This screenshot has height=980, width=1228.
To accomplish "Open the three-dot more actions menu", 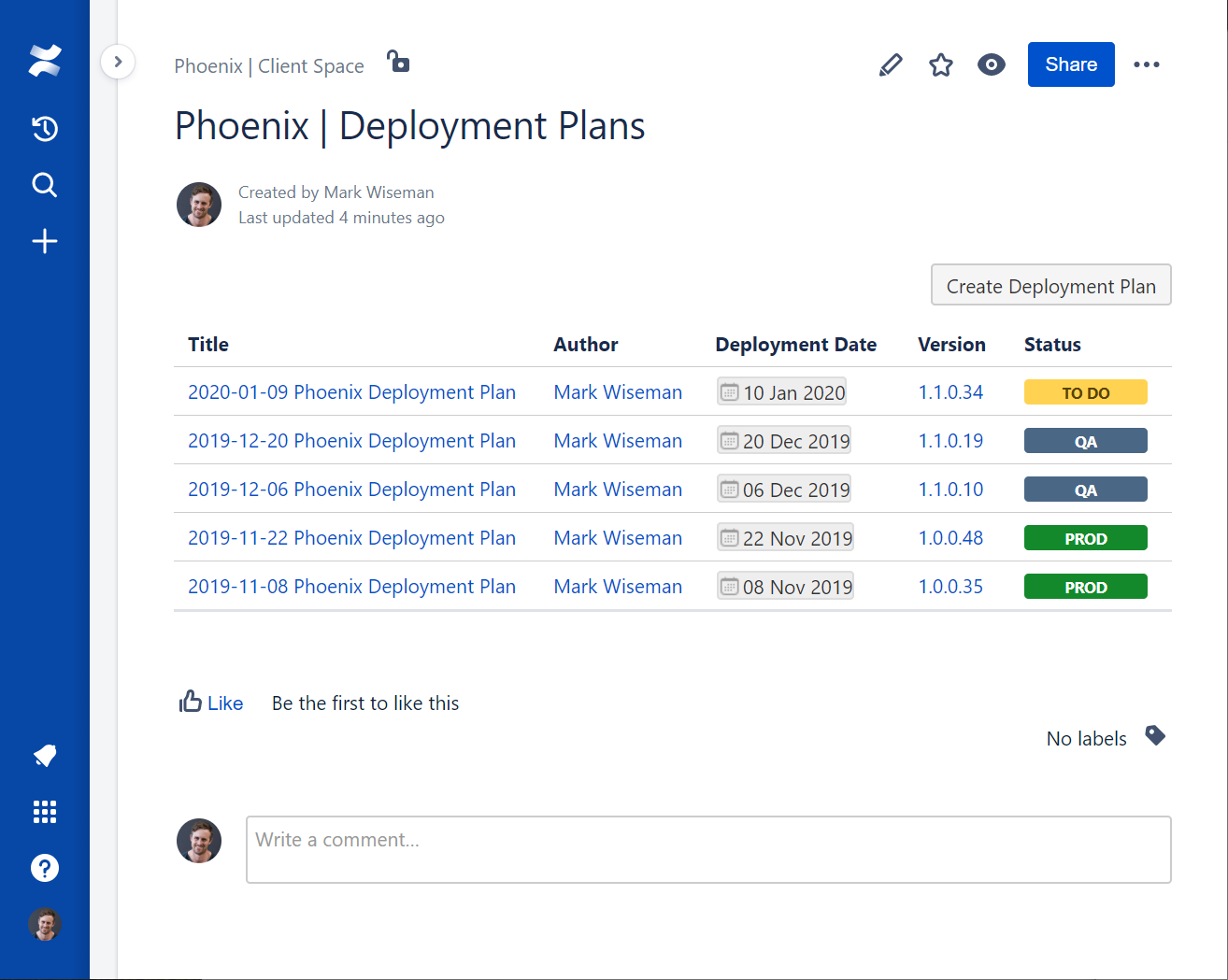I will tap(1147, 64).
